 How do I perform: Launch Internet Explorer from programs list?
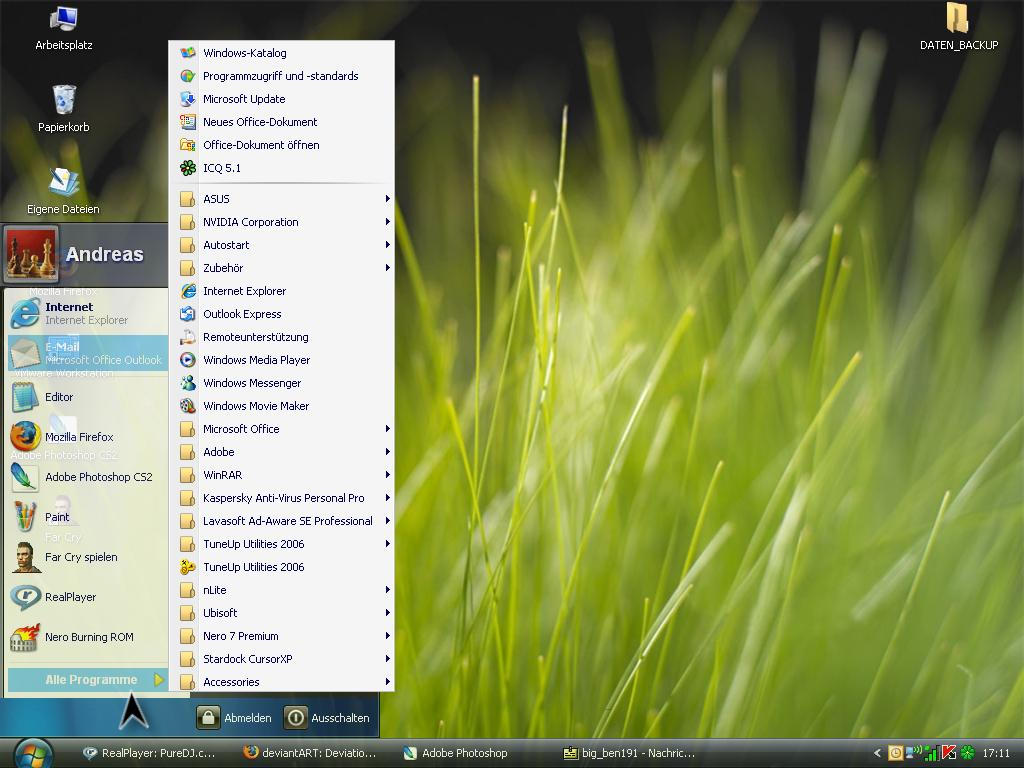281,291
